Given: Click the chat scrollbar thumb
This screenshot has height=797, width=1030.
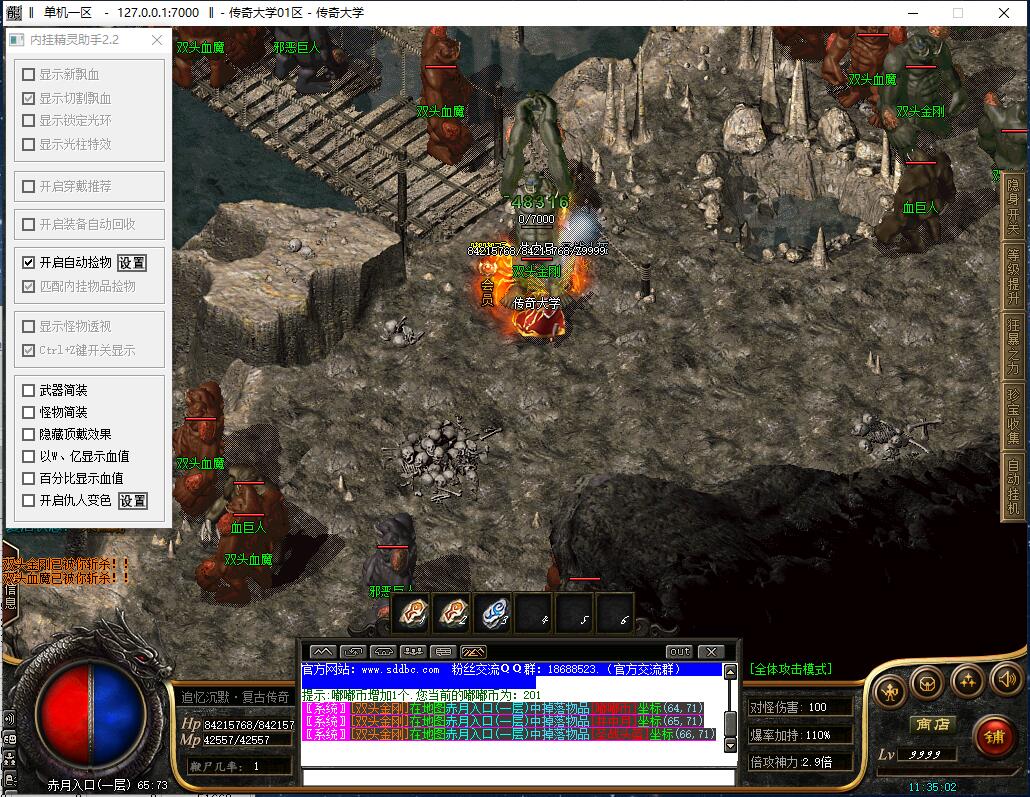Looking at the screenshot, I should tap(730, 724).
